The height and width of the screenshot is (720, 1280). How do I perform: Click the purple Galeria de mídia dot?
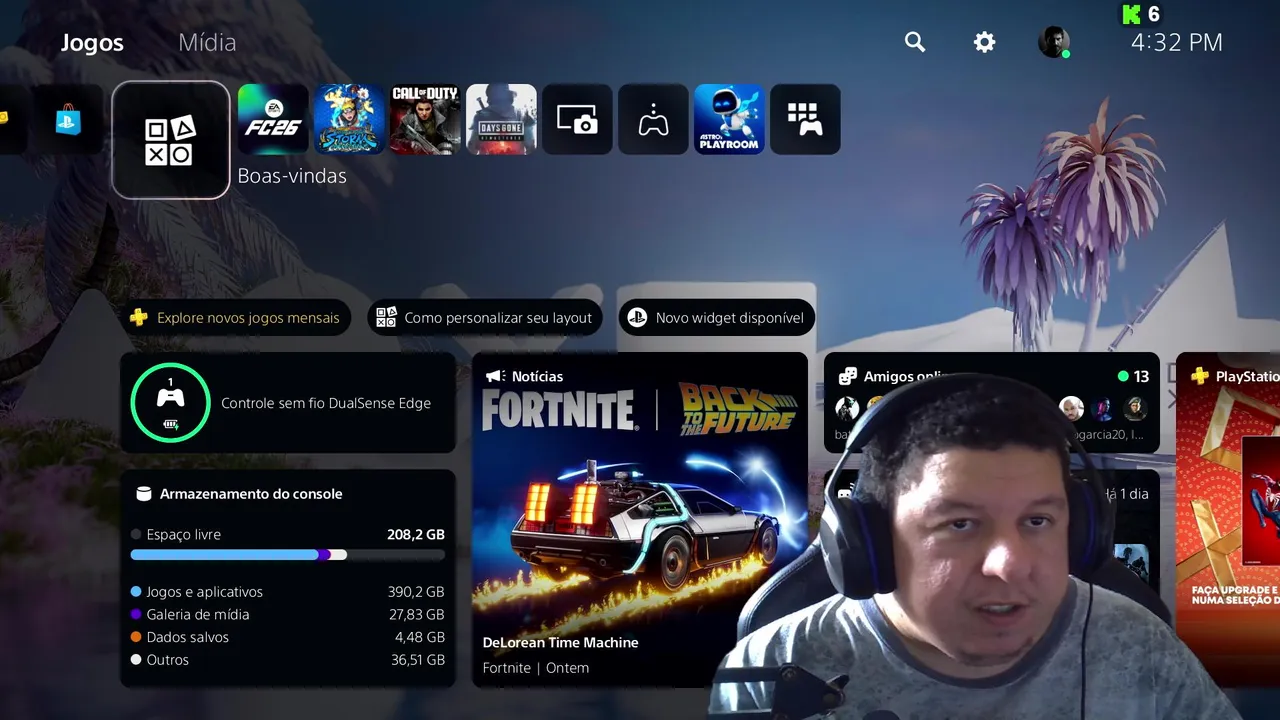click(x=136, y=614)
